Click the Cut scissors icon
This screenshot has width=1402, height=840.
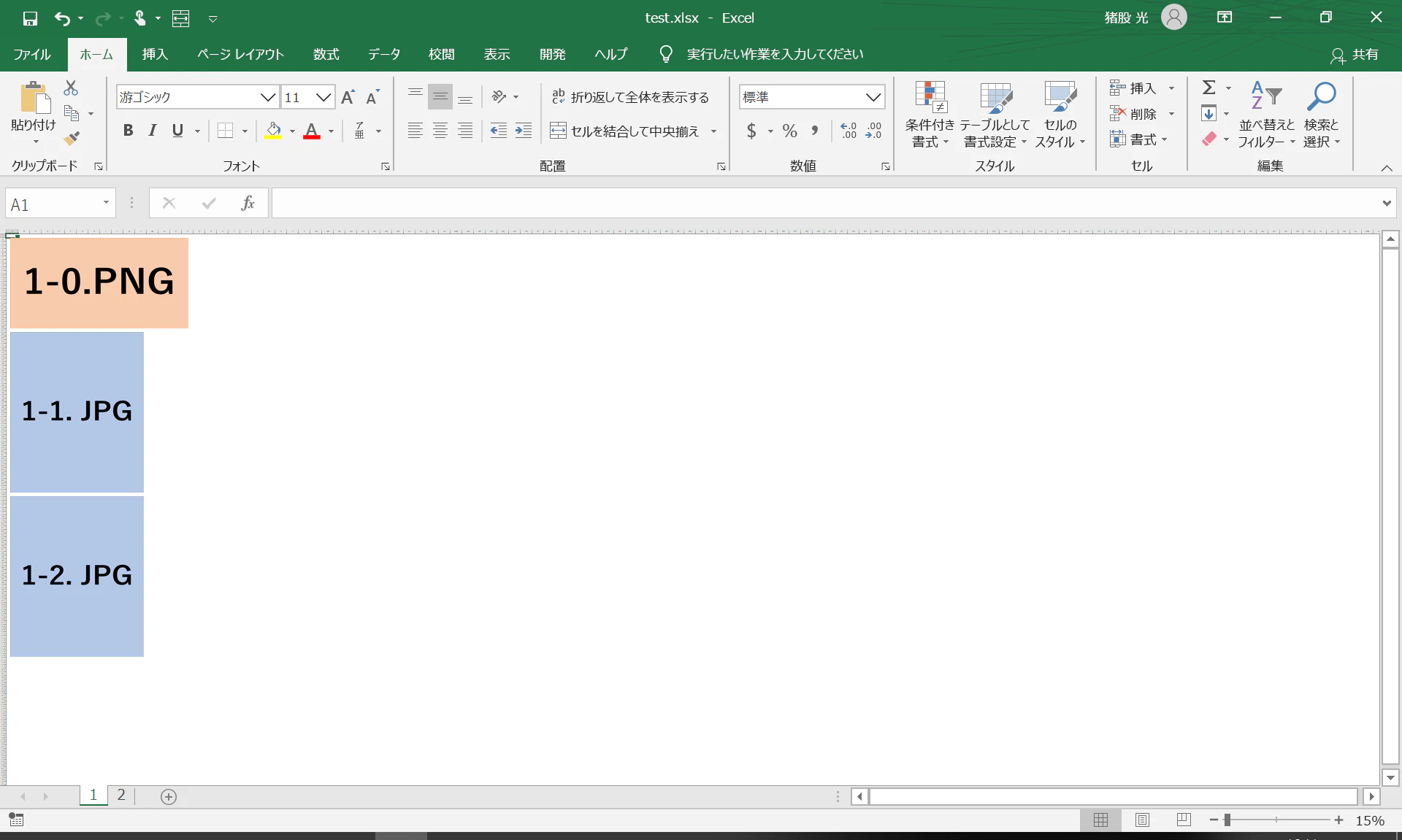[x=71, y=88]
